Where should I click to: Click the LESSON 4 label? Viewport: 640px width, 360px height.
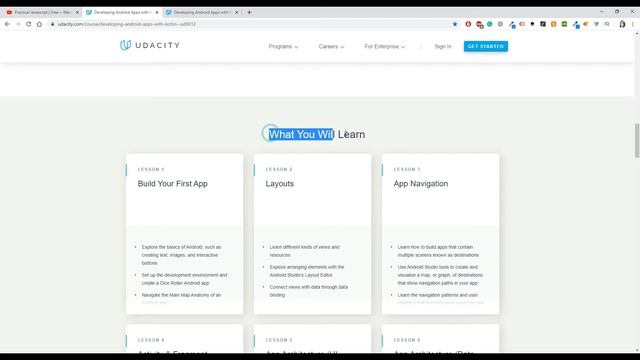(x=151, y=340)
